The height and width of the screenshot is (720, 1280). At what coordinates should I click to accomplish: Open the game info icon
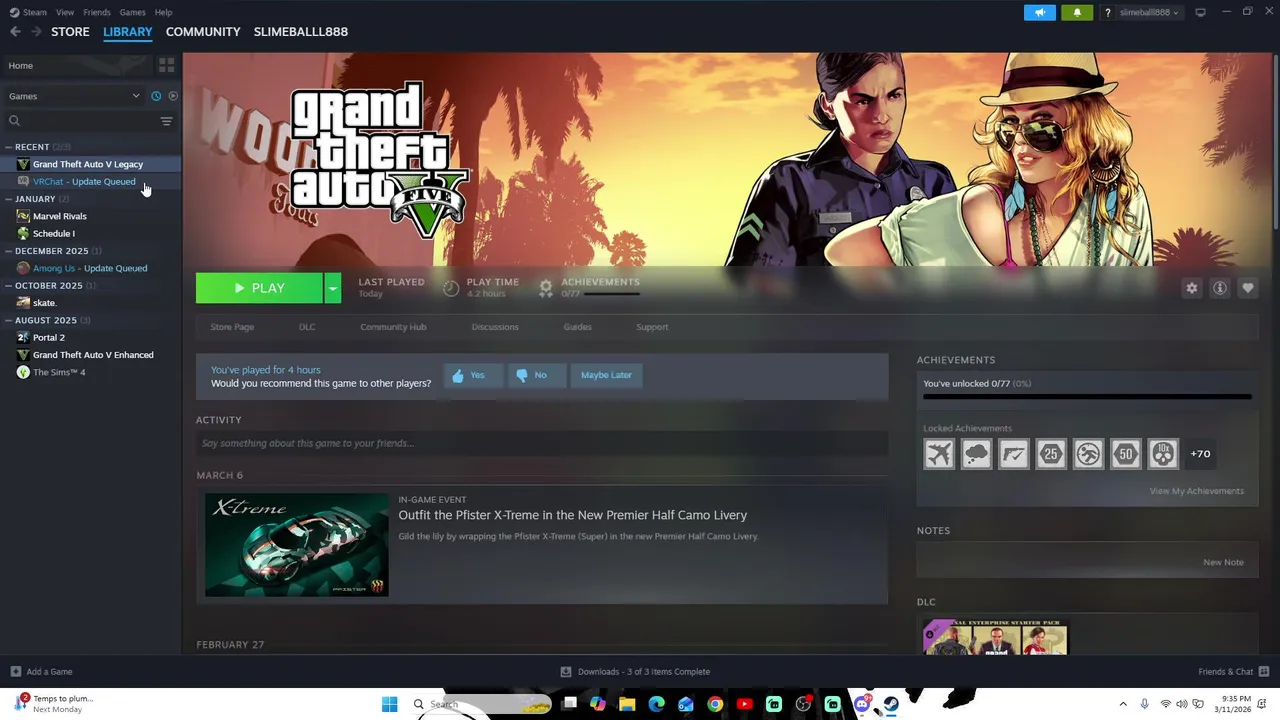(1220, 288)
